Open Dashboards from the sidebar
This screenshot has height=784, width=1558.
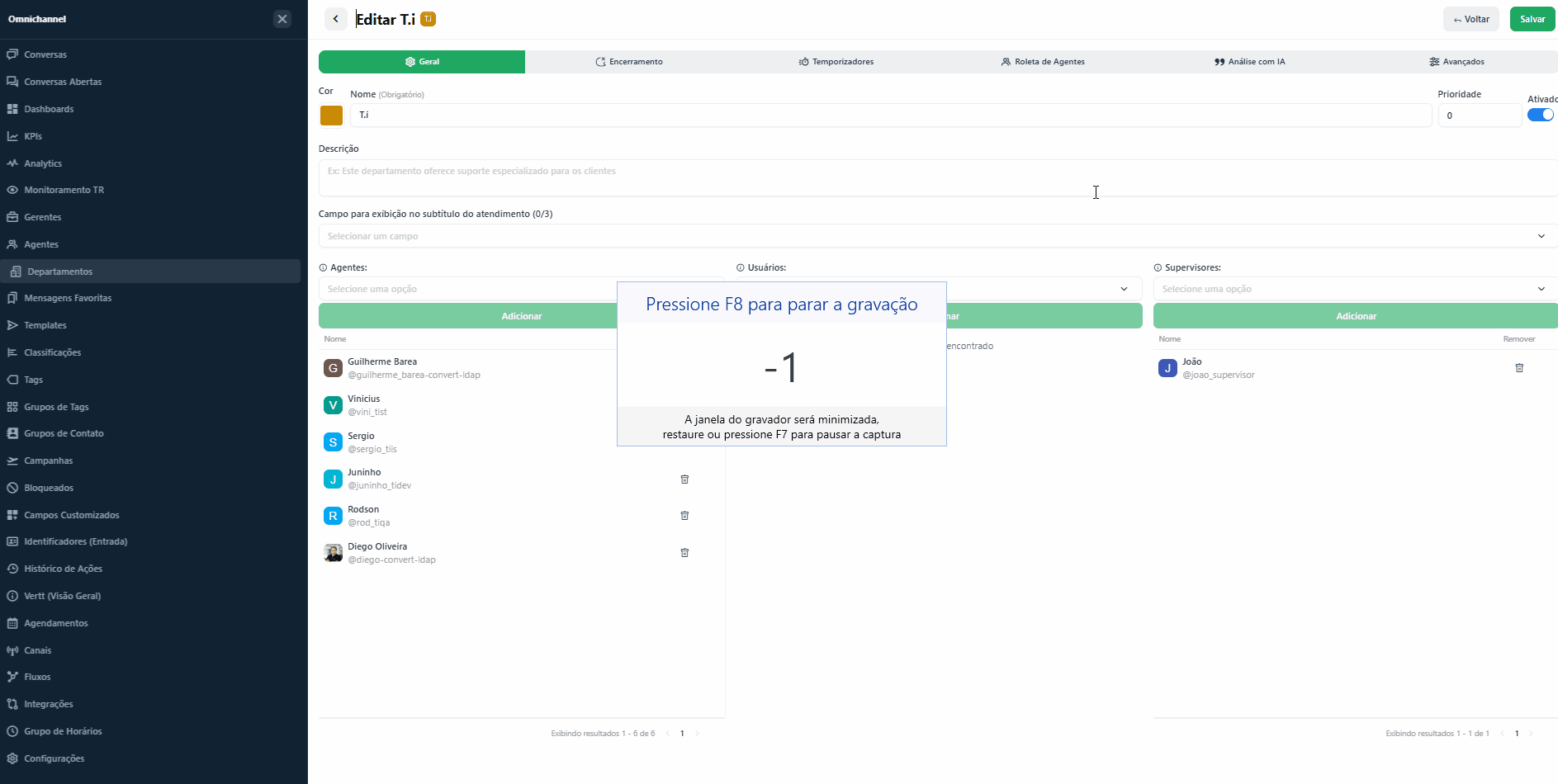(49, 109)
